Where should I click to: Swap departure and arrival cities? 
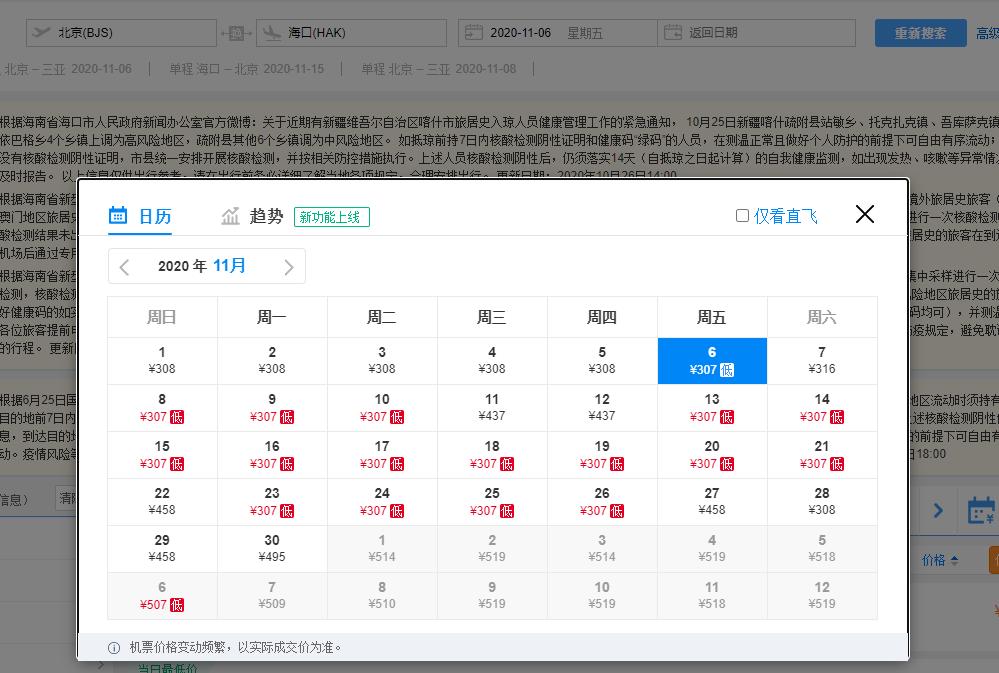point(236,33)
